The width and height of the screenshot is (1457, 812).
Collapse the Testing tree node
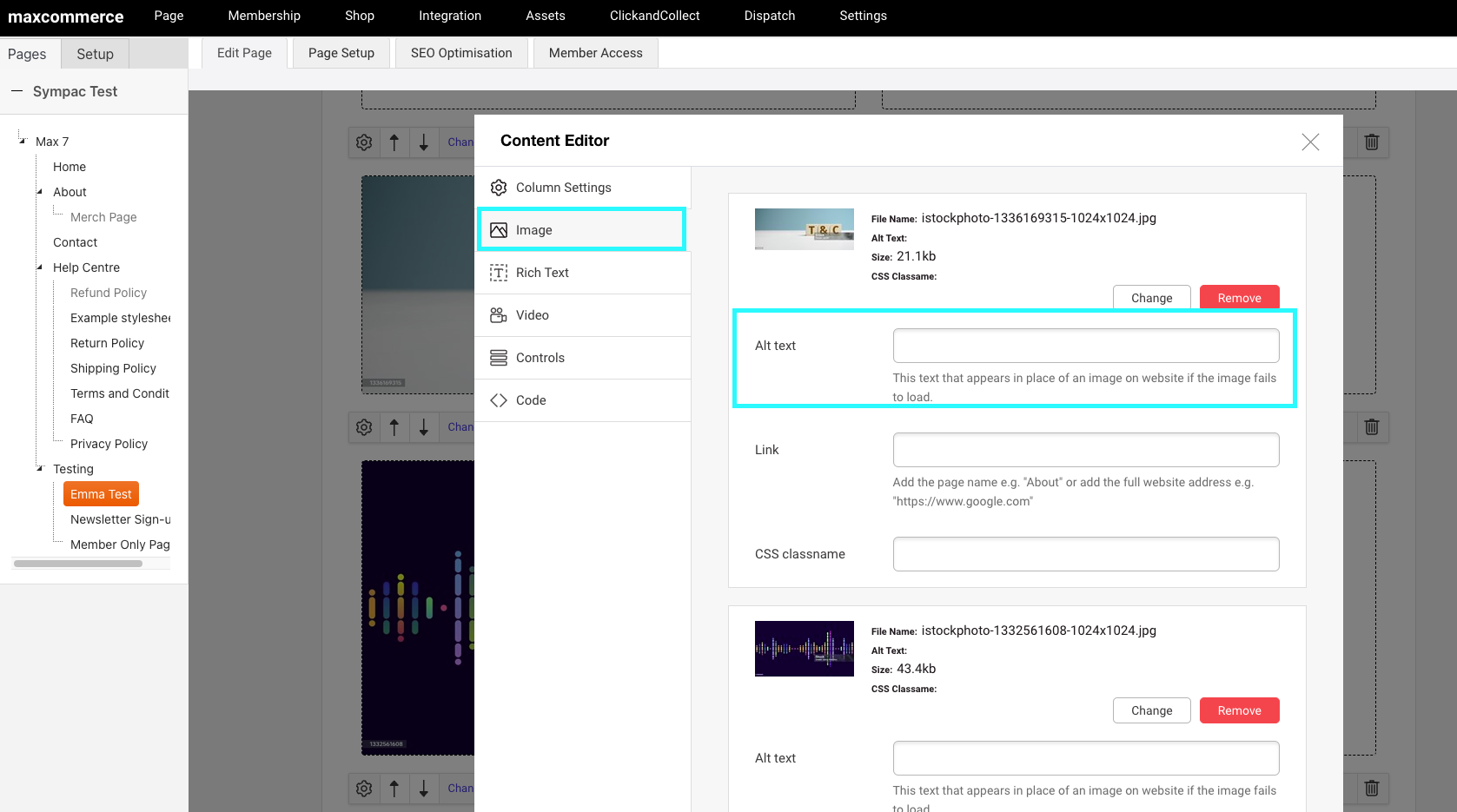[x=40, y=469]
